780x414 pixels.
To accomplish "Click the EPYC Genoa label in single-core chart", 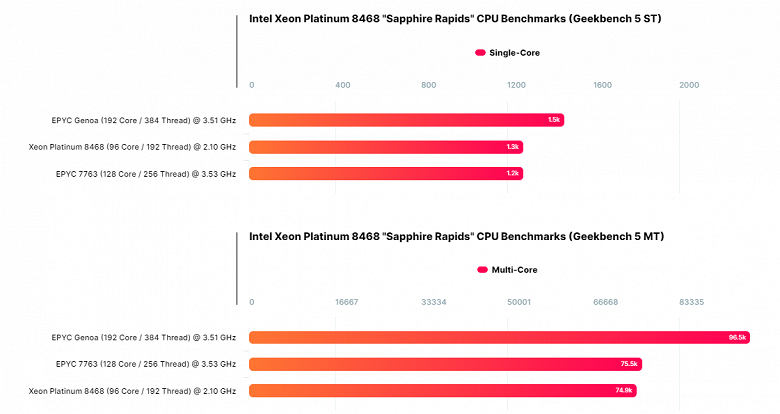I will 144,120.
